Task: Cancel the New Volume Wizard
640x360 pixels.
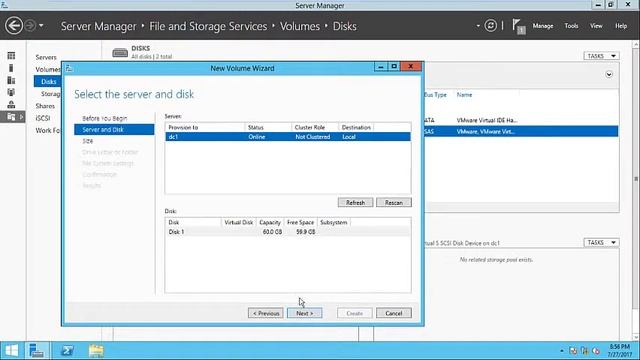Action: pos(393,313)
